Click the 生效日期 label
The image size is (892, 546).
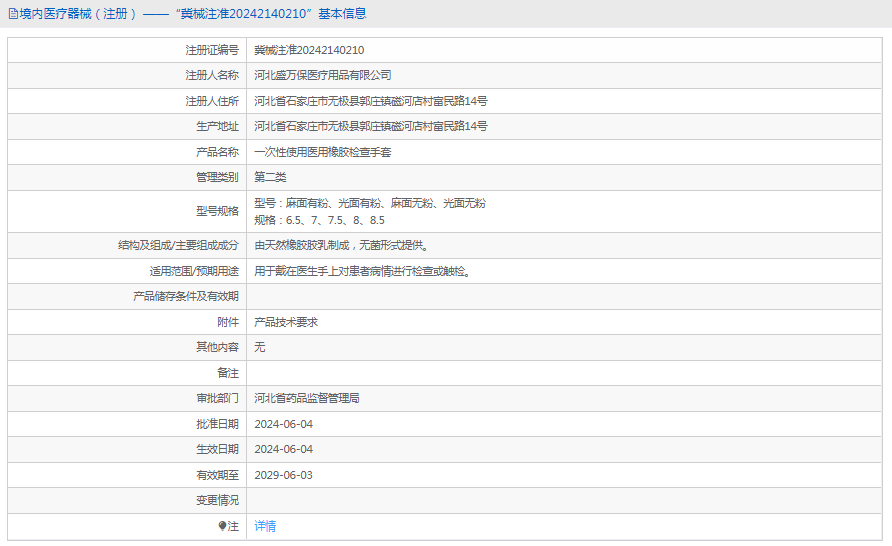point(217,449)
